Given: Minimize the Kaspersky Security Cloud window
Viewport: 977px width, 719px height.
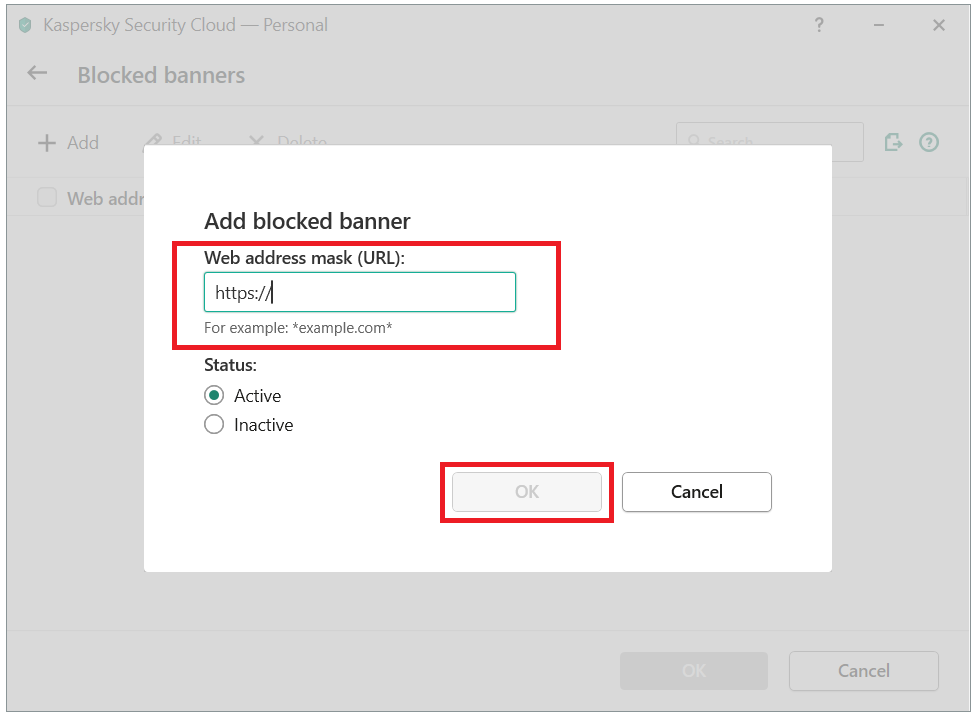Looking at the screenshot, I should 879,25.
